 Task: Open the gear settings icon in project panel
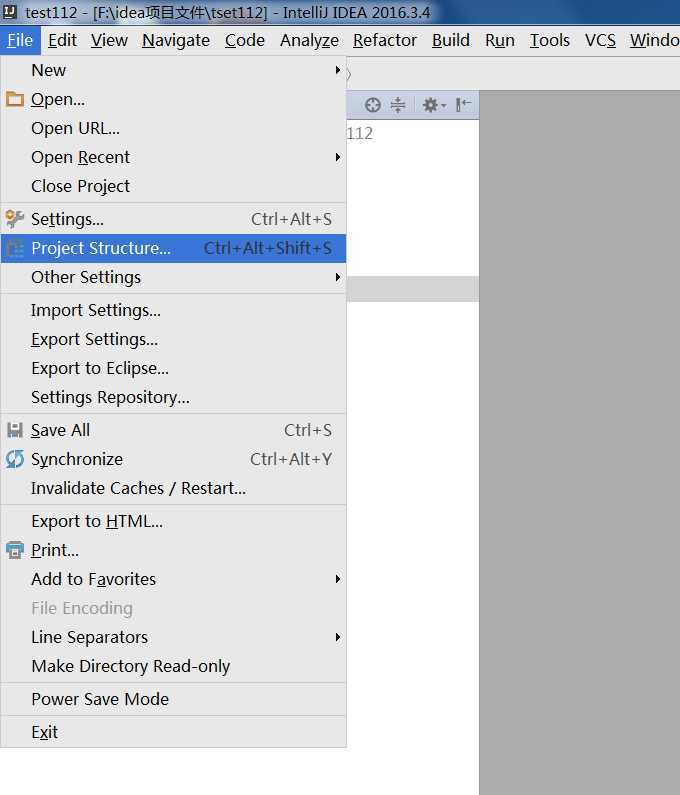click(434, 105)
